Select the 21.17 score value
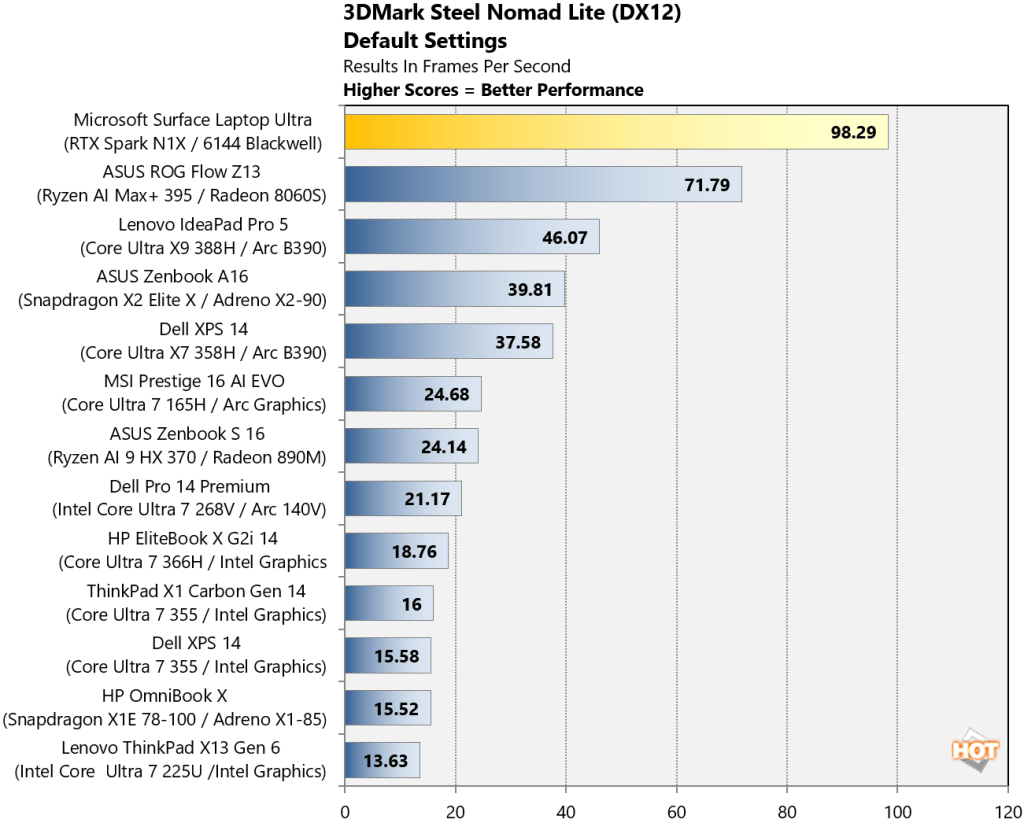 [x=427, y=499]
